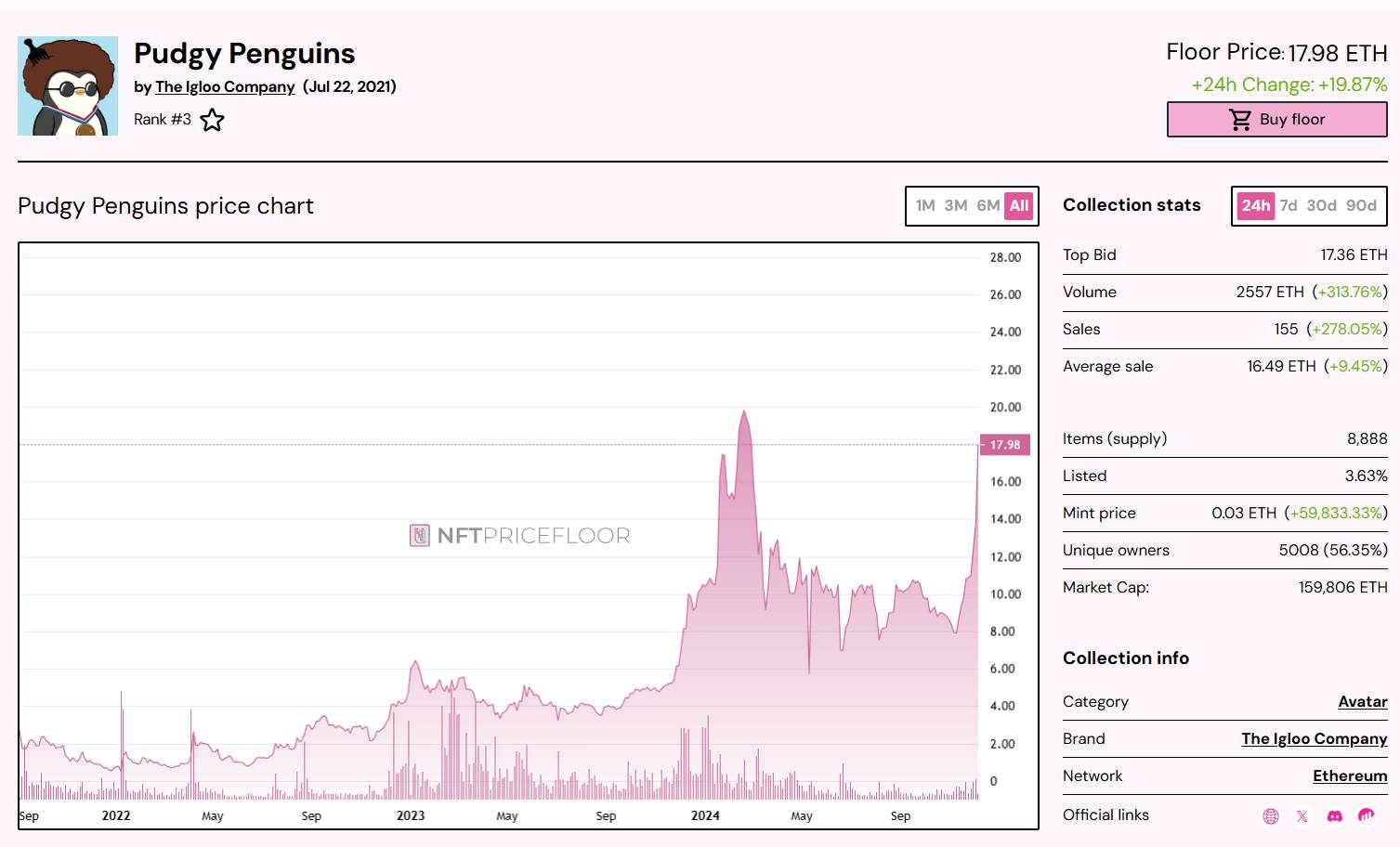Click the Market Cap 159,806 ETH value
This screenshot has width=1400, height=847.
point(1343,588)
